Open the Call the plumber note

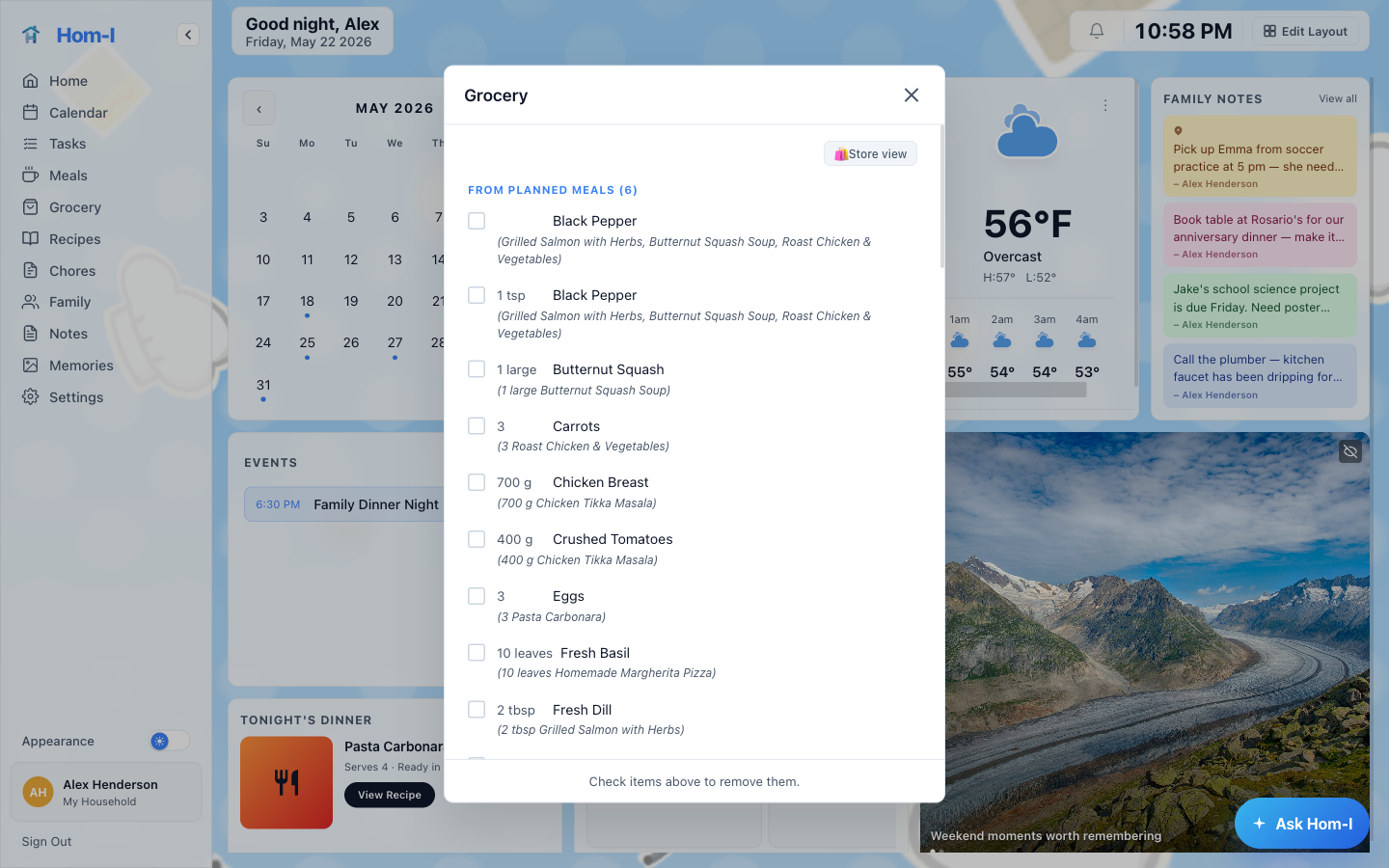[x=1260, y=376]
